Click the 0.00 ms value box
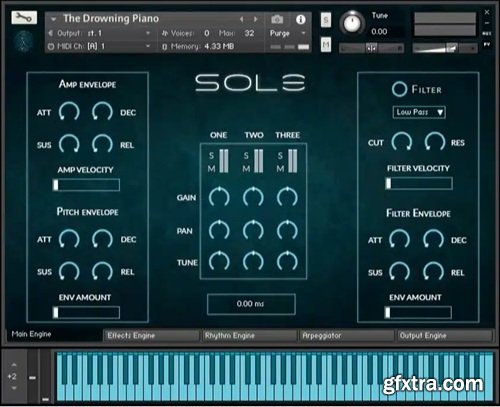The image size is (500, 407). (x=251, y=304)
